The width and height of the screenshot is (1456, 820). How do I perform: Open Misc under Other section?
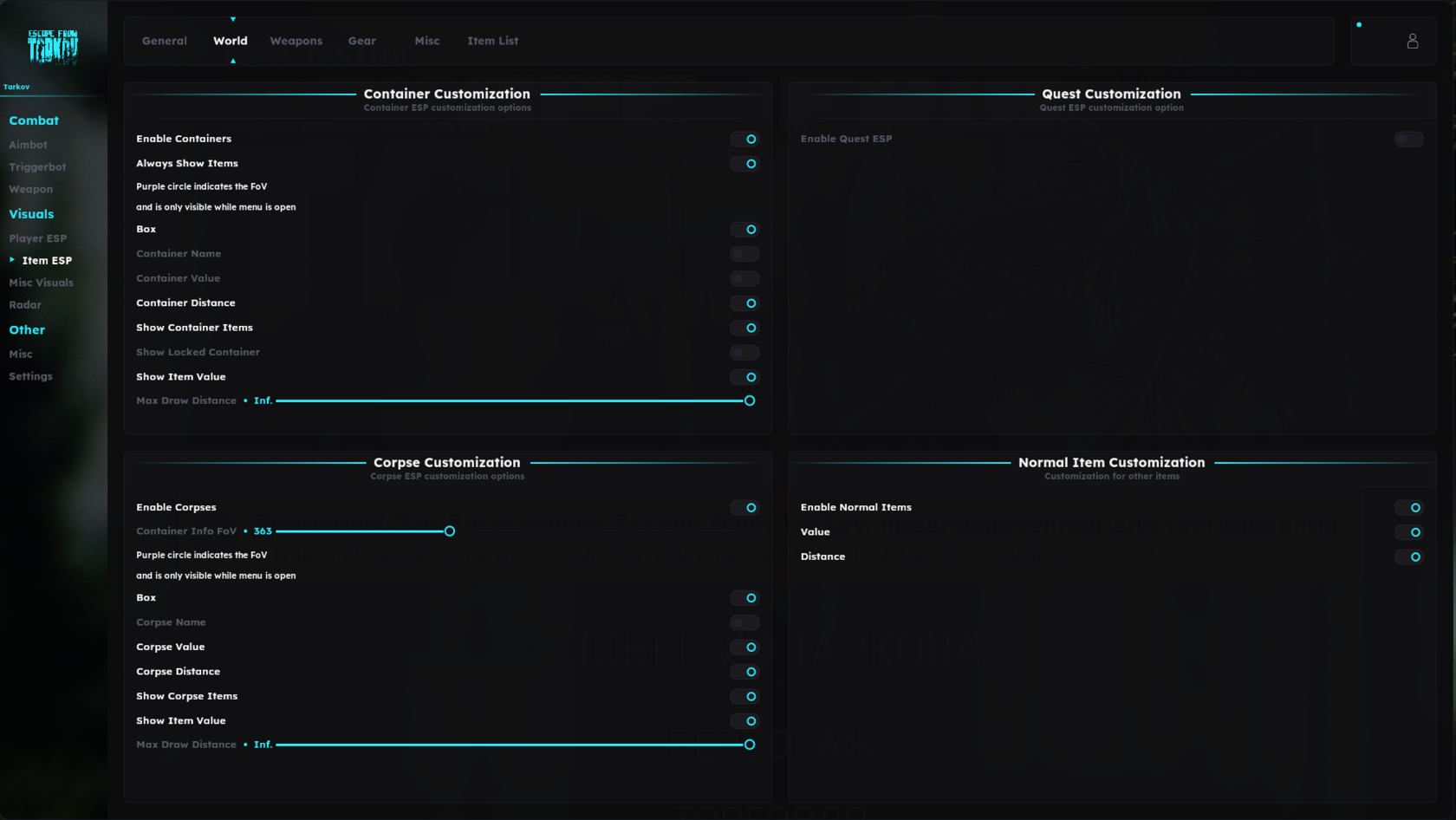(21, 355)
